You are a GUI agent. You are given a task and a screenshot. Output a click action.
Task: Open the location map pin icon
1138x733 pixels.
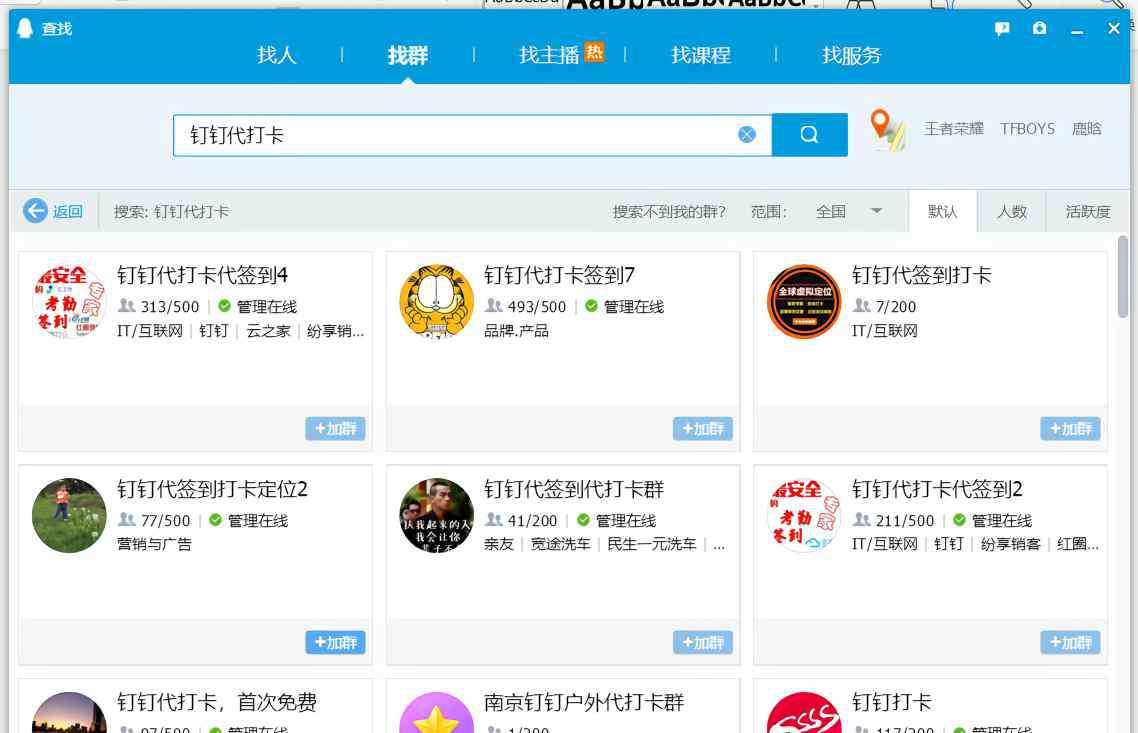888,129
